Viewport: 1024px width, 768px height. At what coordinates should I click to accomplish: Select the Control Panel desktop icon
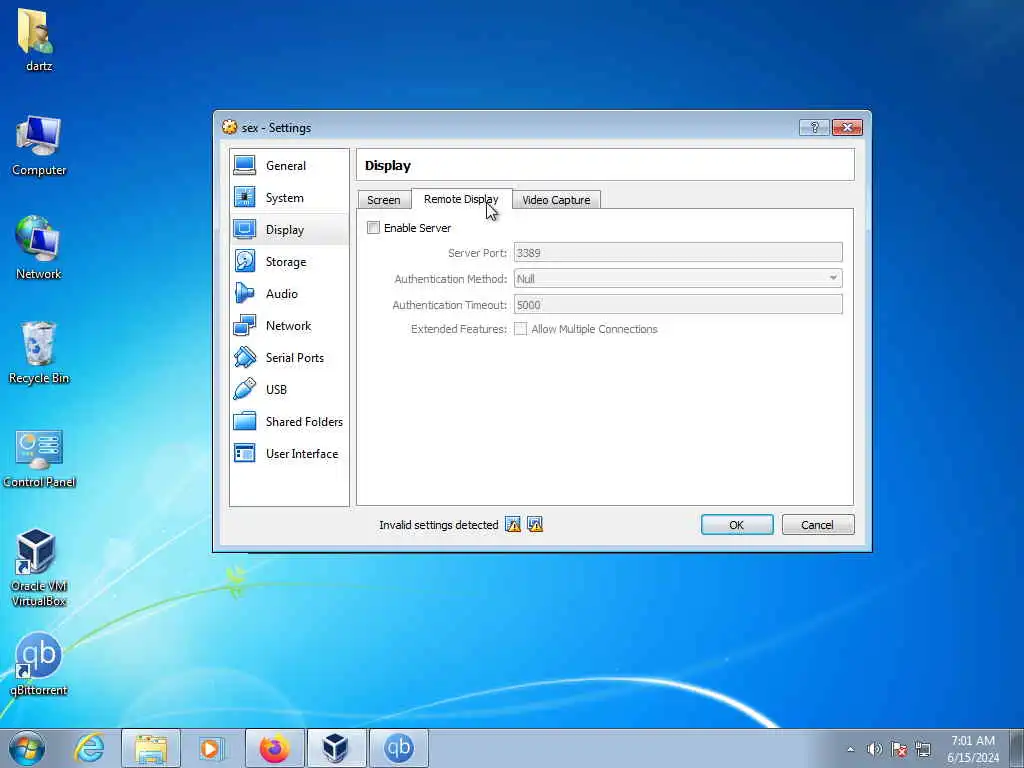[39, 458]
